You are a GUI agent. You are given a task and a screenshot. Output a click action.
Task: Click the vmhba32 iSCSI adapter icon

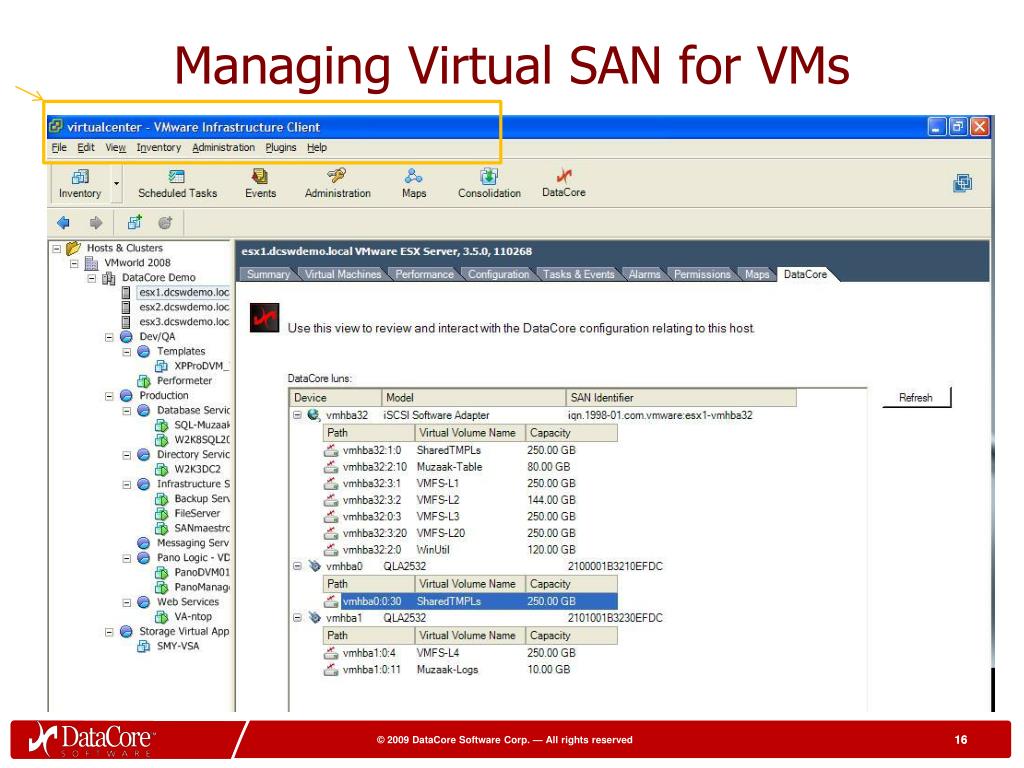pos(314,415)
